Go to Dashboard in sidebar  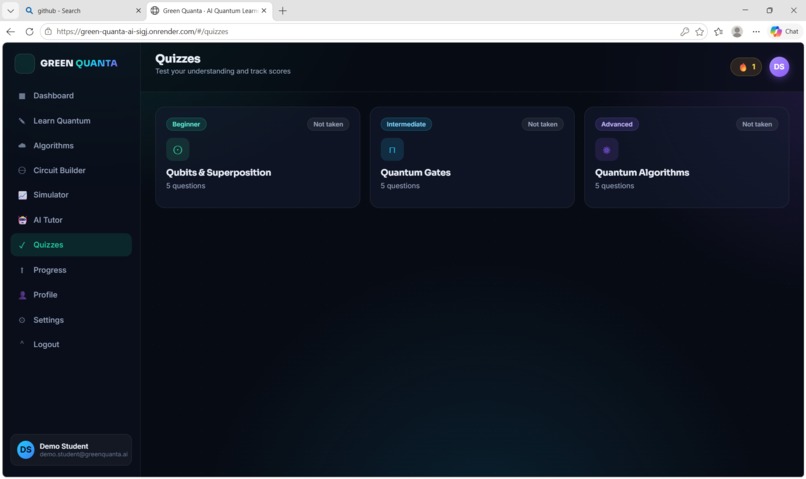click(x=71, y=96)
